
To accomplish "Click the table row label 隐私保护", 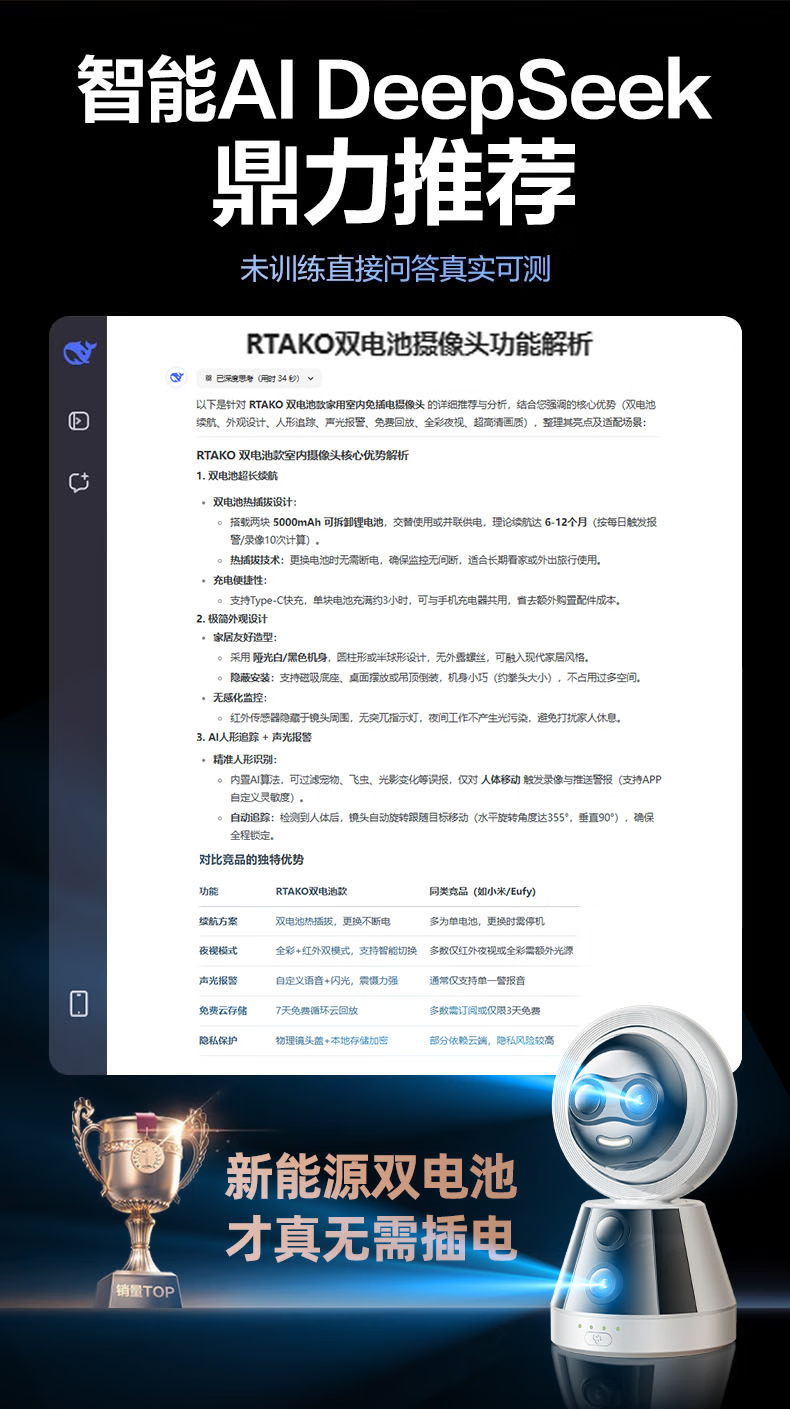I will pos(218,1041).
